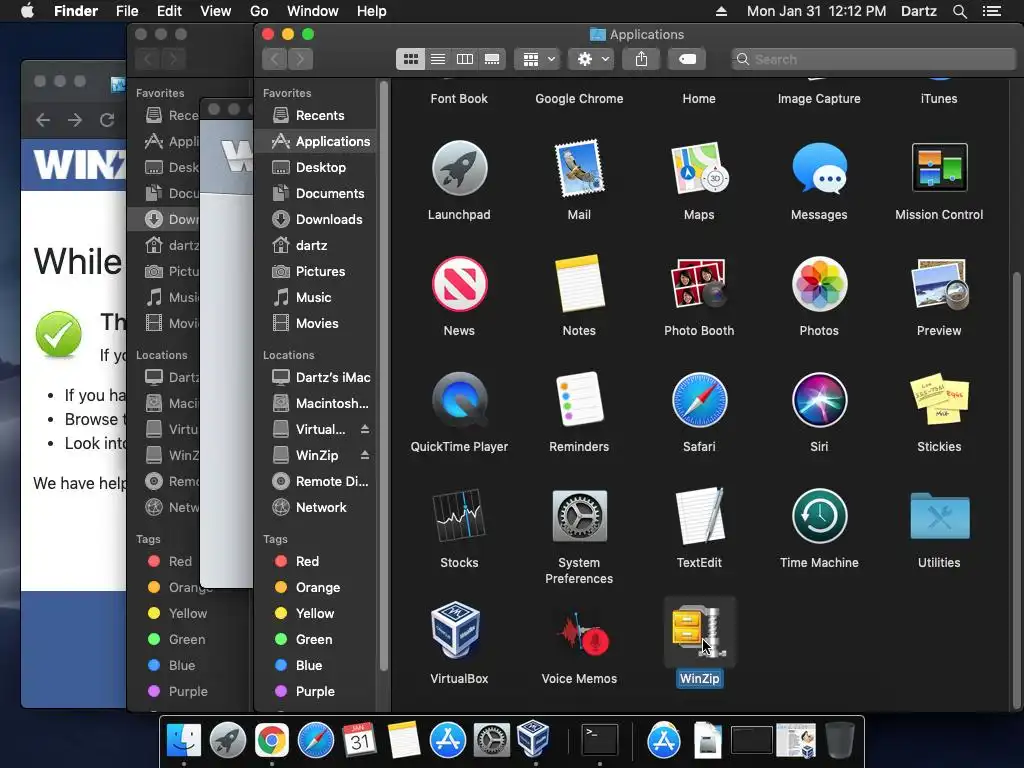Open the News app icon
This screenshot has width=1024, height=768.
coord(459,284)
